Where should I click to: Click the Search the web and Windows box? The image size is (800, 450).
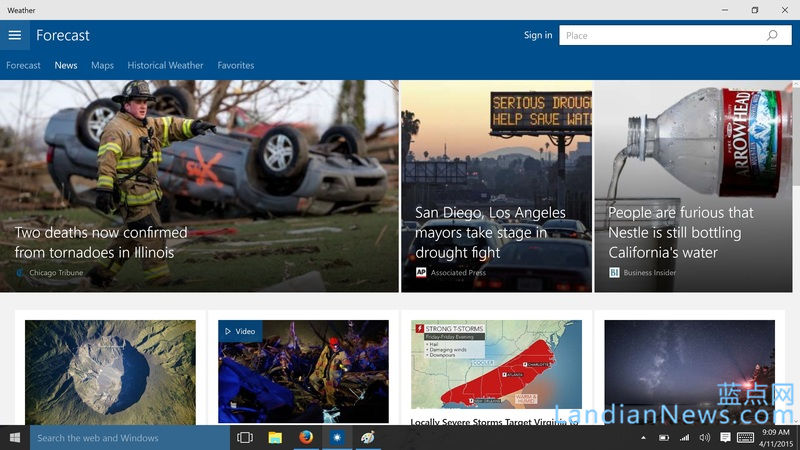tap(130, 438)
